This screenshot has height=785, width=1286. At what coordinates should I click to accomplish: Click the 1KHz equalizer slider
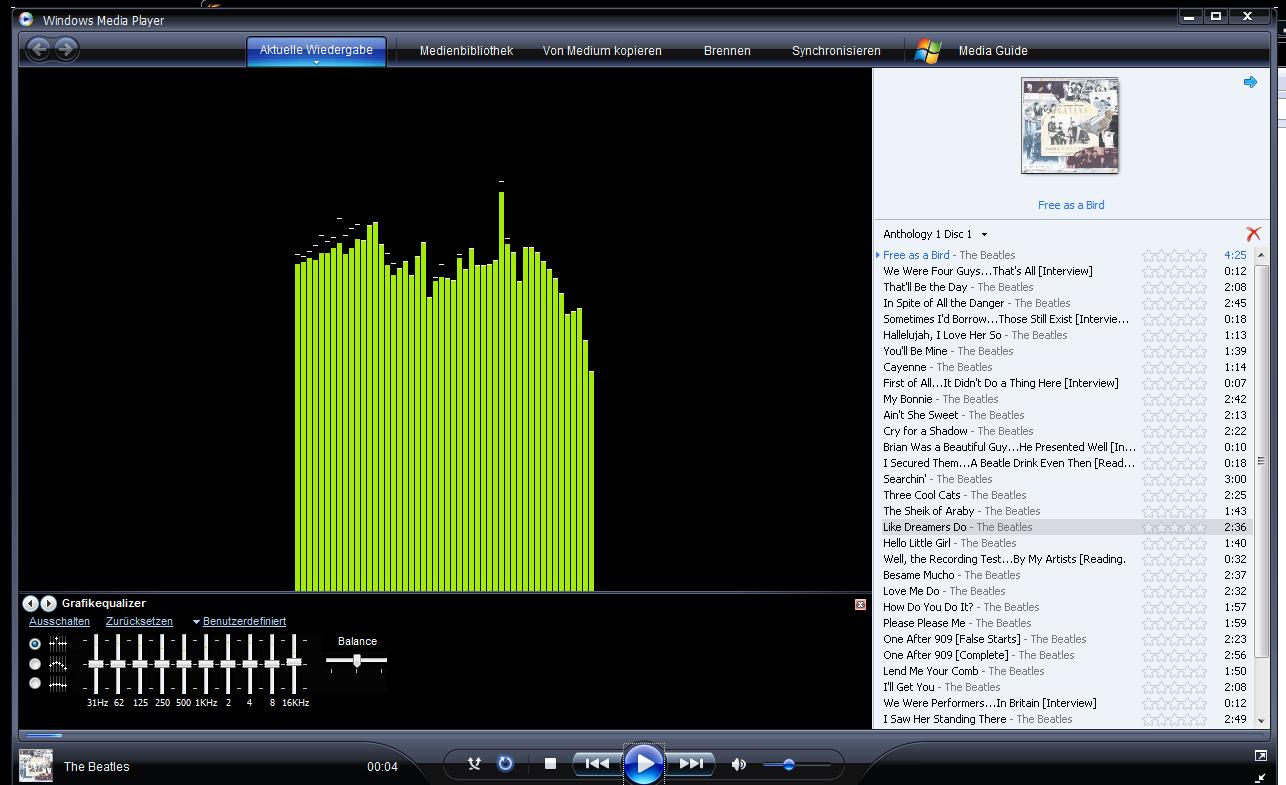coord(206,664)
